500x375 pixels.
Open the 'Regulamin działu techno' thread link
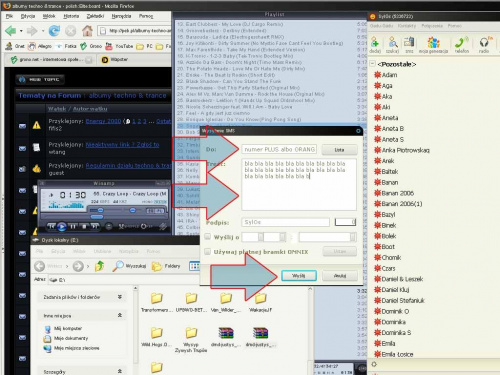(128, 166)
